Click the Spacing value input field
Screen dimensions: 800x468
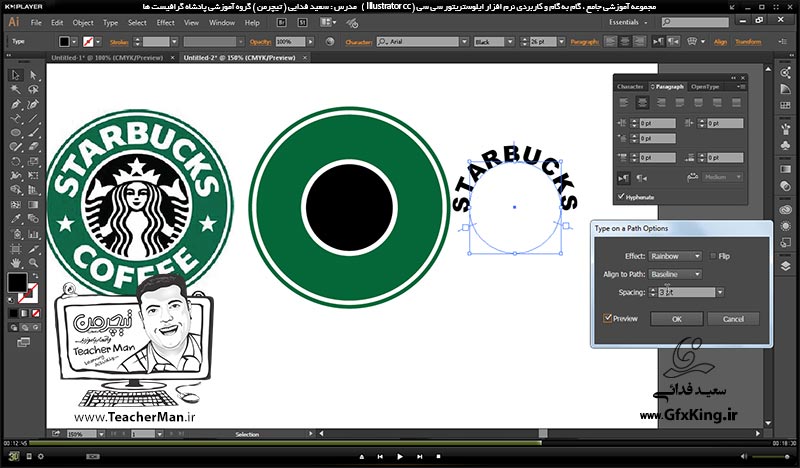pyautogui.click(x=687, y=292)
